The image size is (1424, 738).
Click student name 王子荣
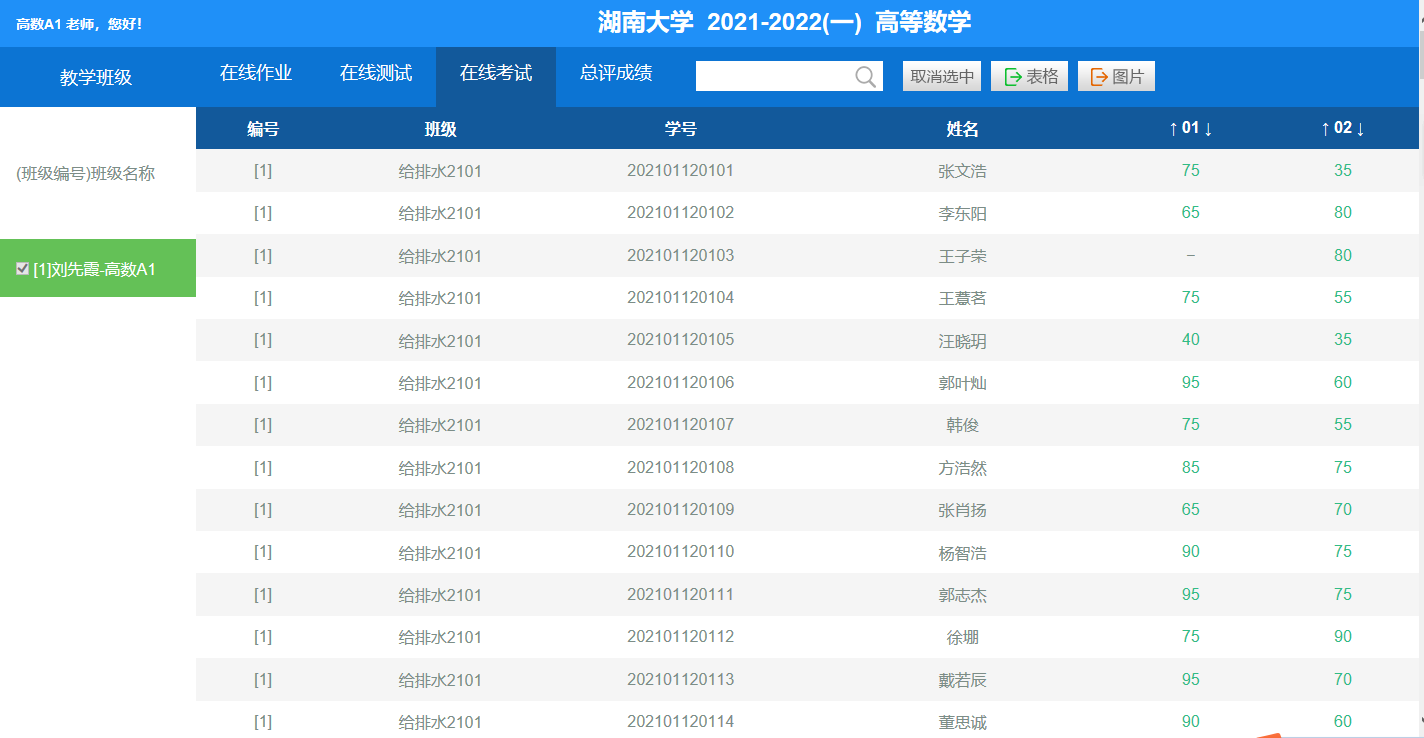(x=963, y=256)
